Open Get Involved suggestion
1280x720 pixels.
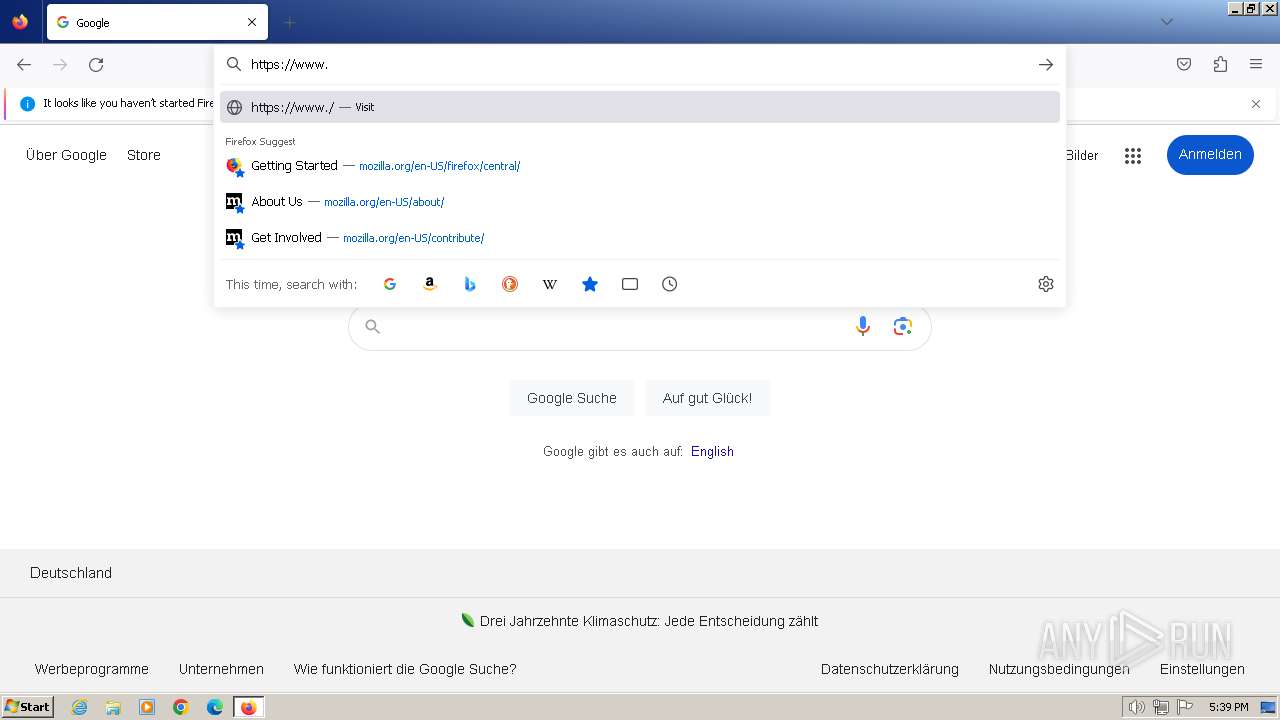coord(640,238)
